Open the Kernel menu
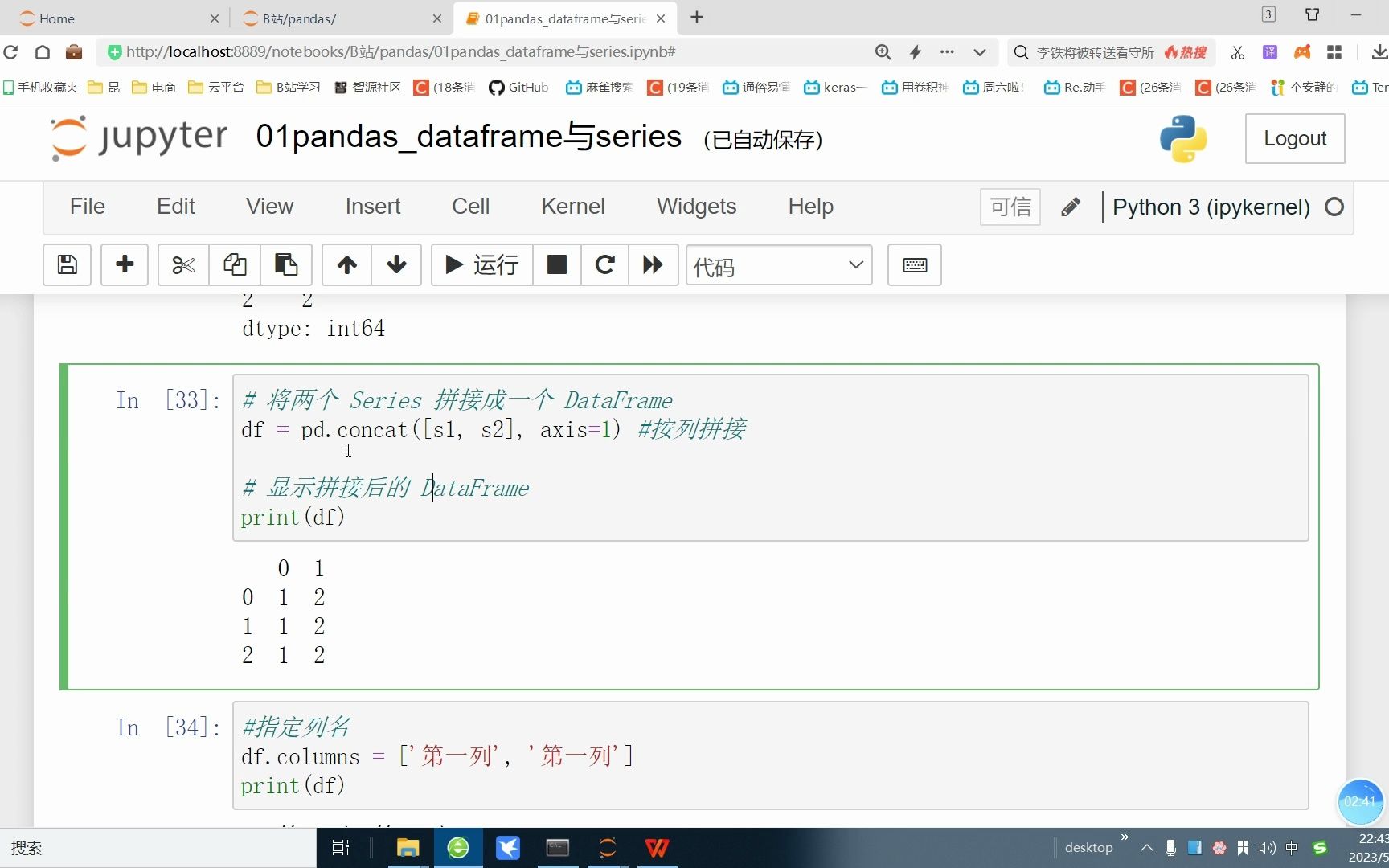The height and width of the screenshot is (868, 1389). [572, 207]
